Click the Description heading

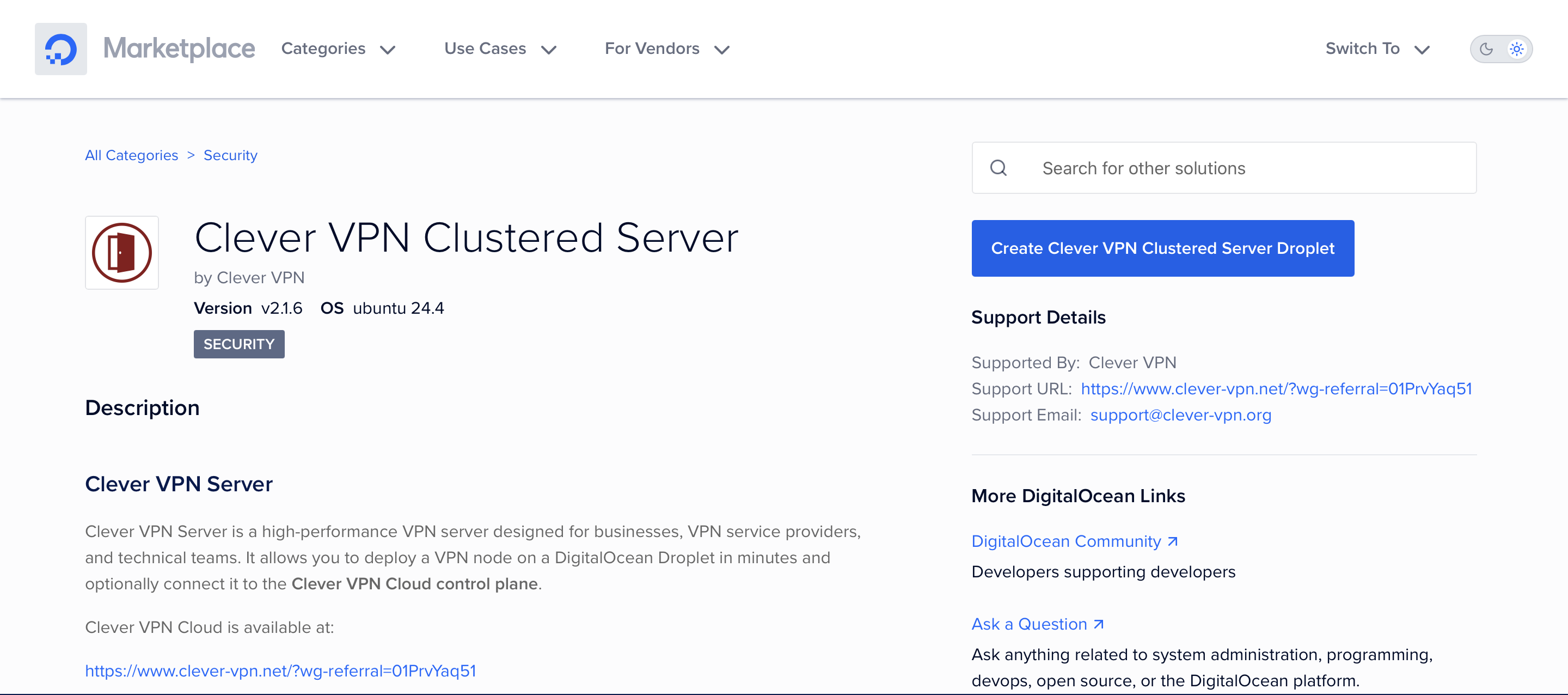click(143, 408)
